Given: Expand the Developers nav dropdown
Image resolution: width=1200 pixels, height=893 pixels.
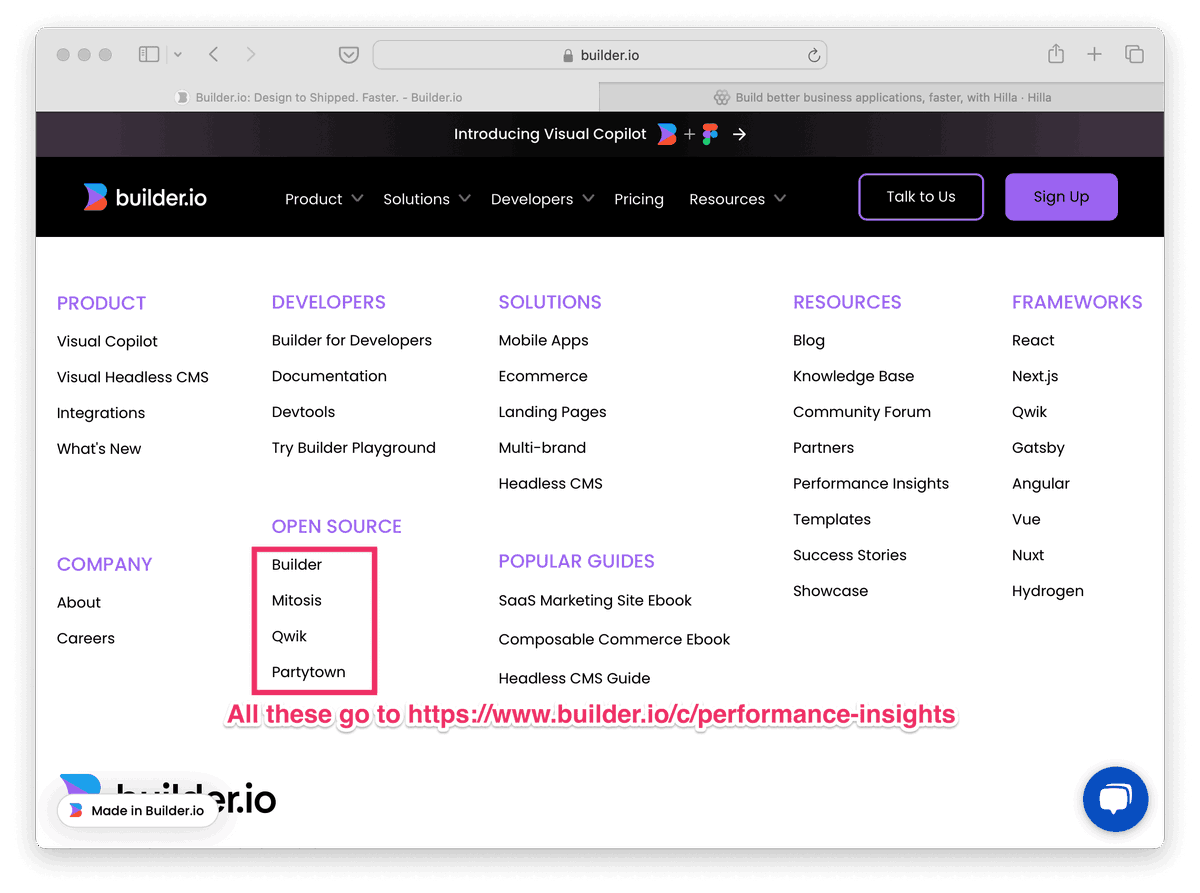Looking at the screenshot, I should click(543, 199).
